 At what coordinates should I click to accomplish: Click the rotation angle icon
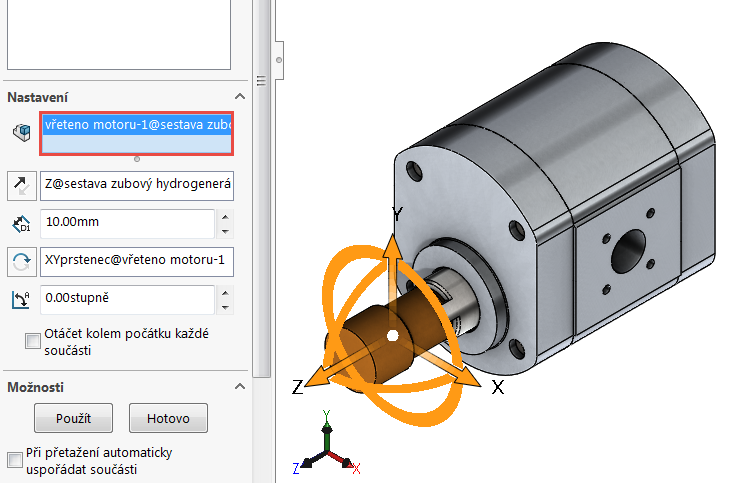pos(21,300)
